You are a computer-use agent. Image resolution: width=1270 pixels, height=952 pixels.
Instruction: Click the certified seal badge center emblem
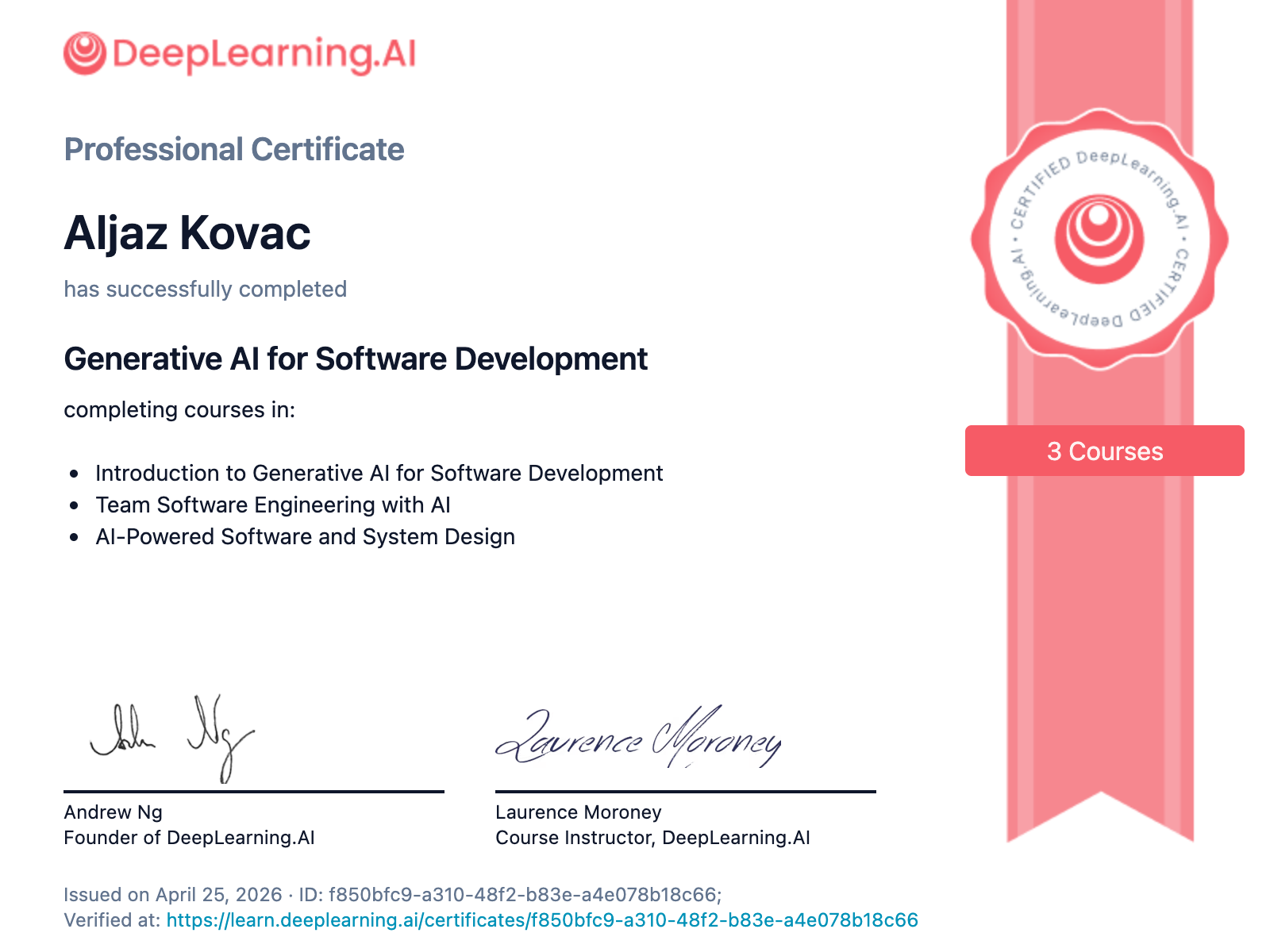(1099, 239)
